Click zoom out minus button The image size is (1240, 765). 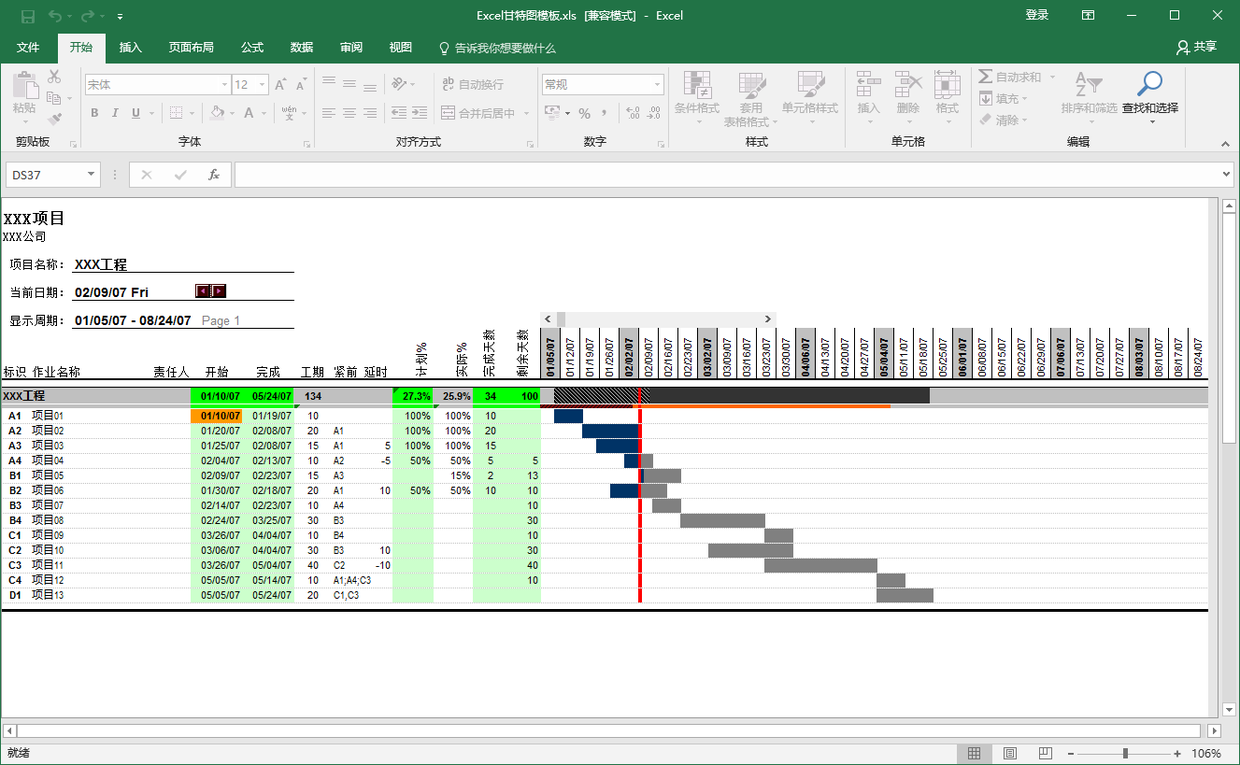click(x=1071, y=753)
